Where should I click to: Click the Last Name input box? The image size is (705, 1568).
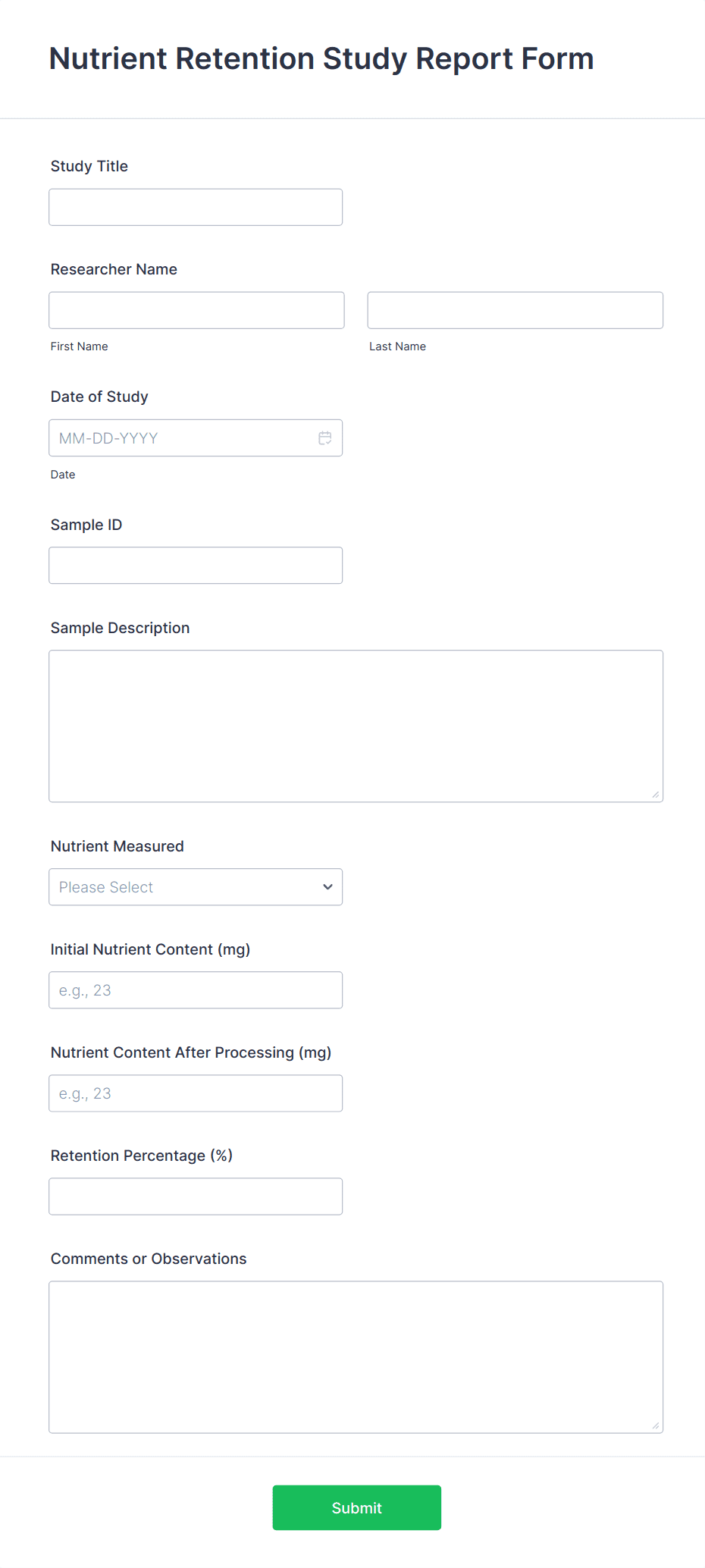[515, 310]
